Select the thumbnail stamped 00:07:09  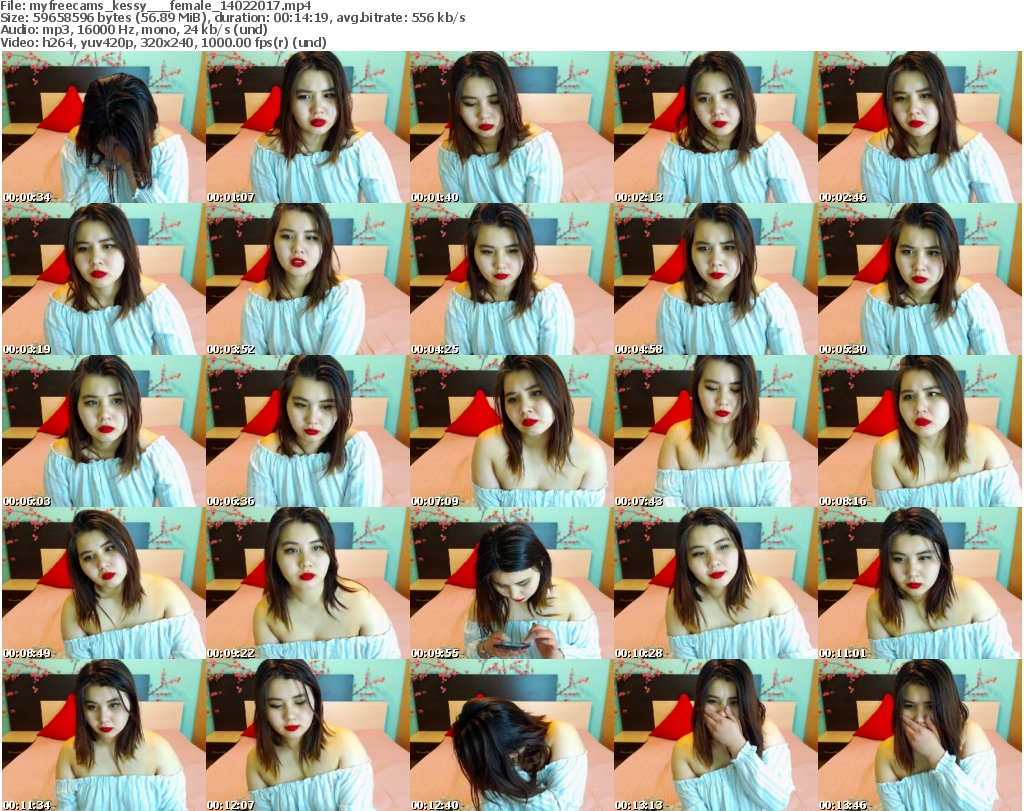(x=511, y=431)
